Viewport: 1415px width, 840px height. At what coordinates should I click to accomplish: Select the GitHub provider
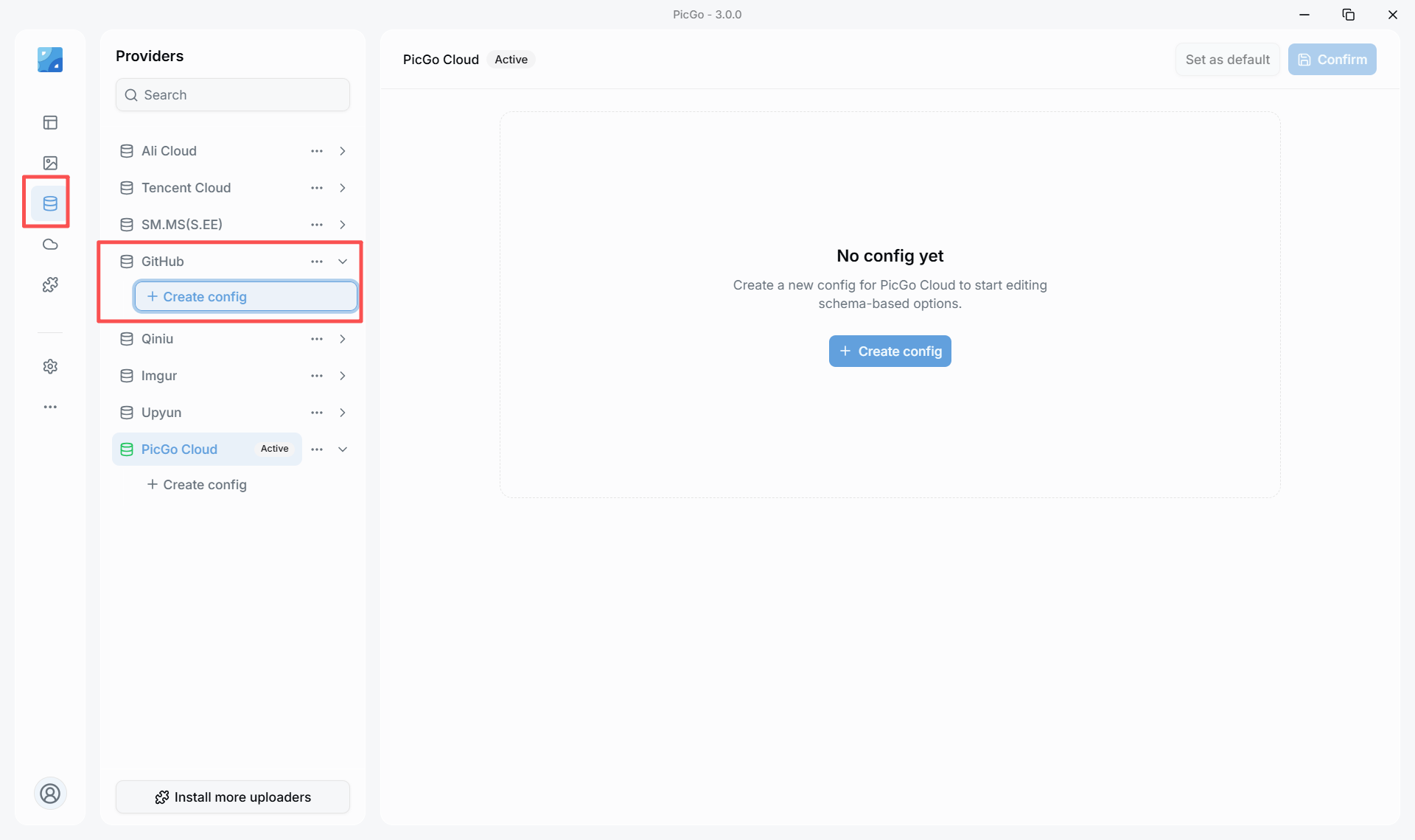coord(207,262)
